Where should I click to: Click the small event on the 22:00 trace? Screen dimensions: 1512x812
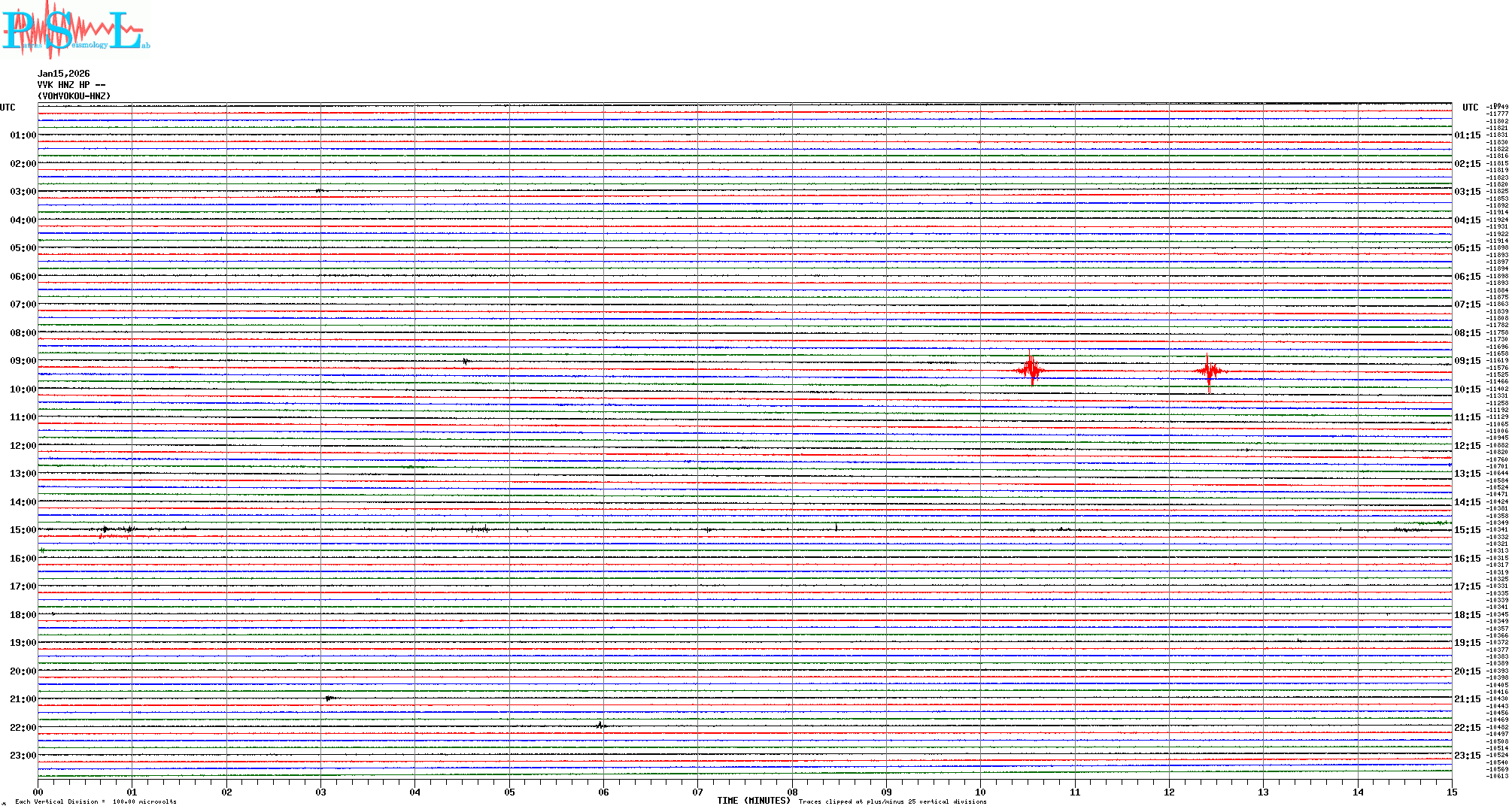(600, 726)
